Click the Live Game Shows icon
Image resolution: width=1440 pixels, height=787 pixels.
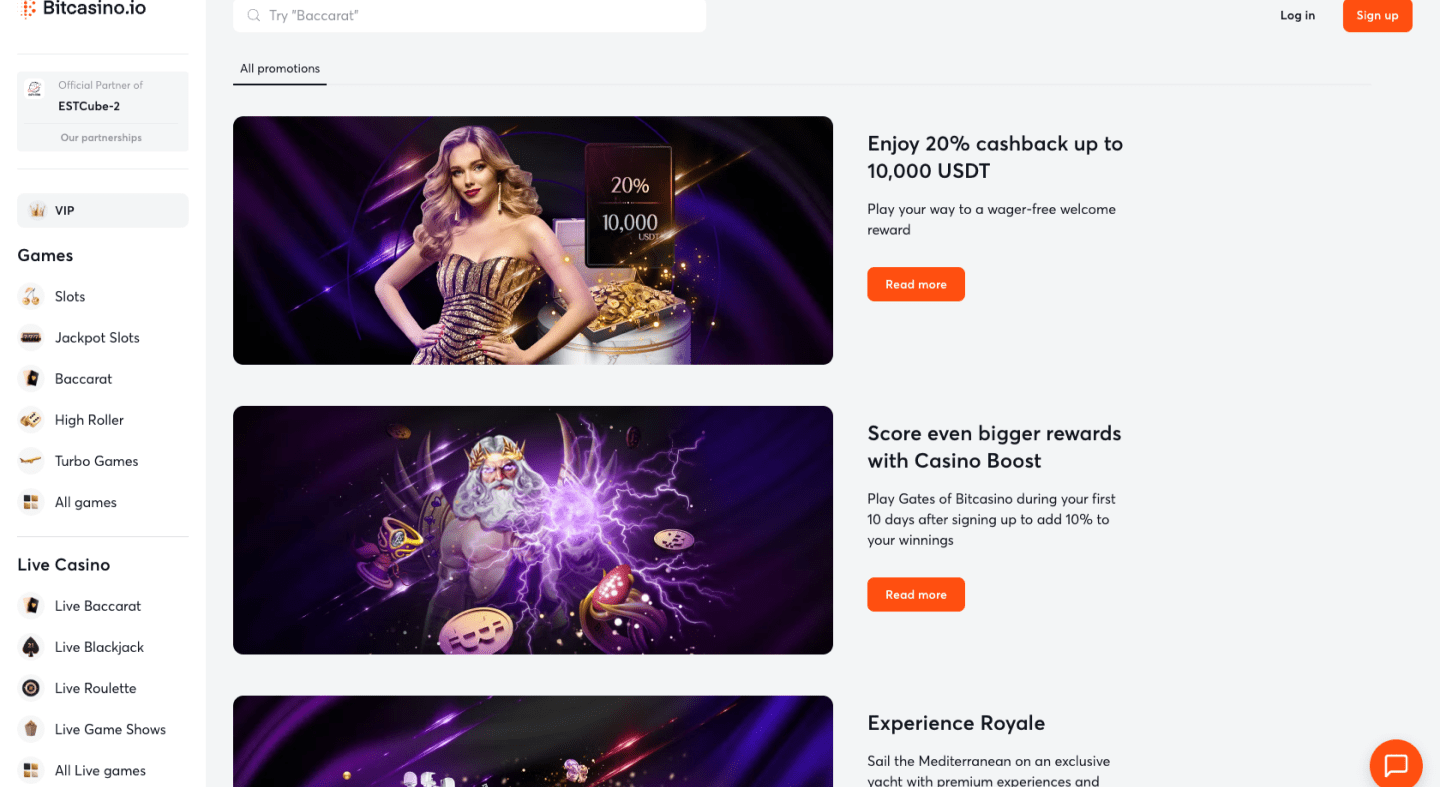tap(31, 729)
